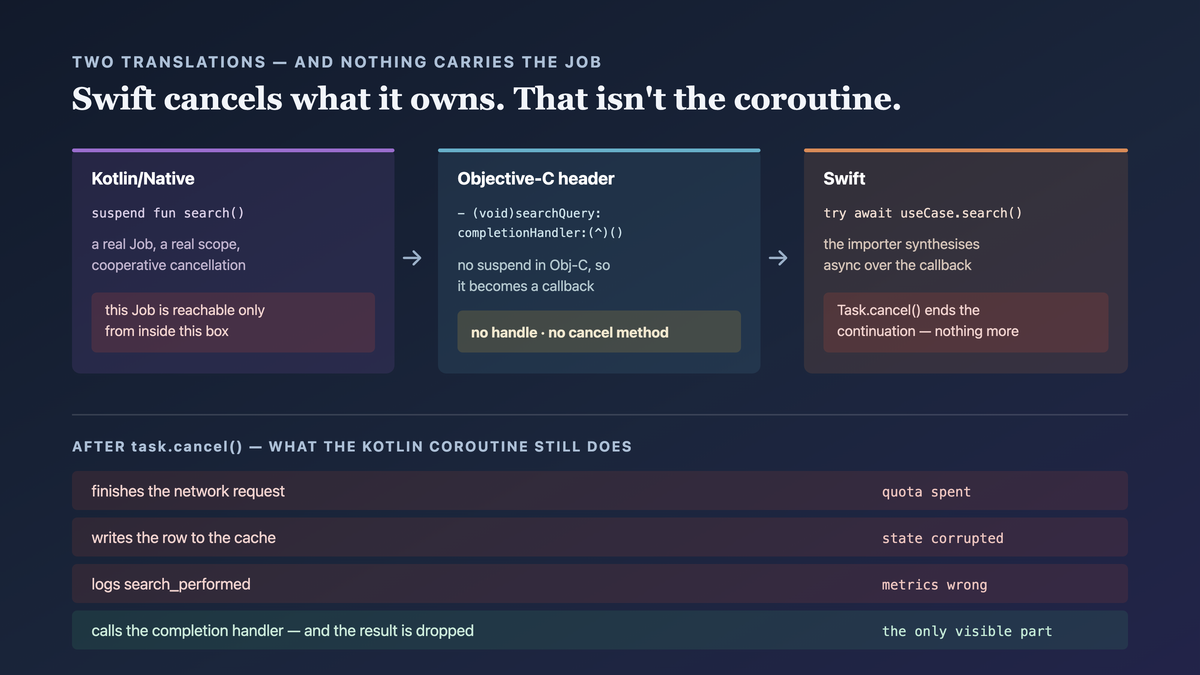
Task: Click the label 'quota spent'
Action: point(926,492)
